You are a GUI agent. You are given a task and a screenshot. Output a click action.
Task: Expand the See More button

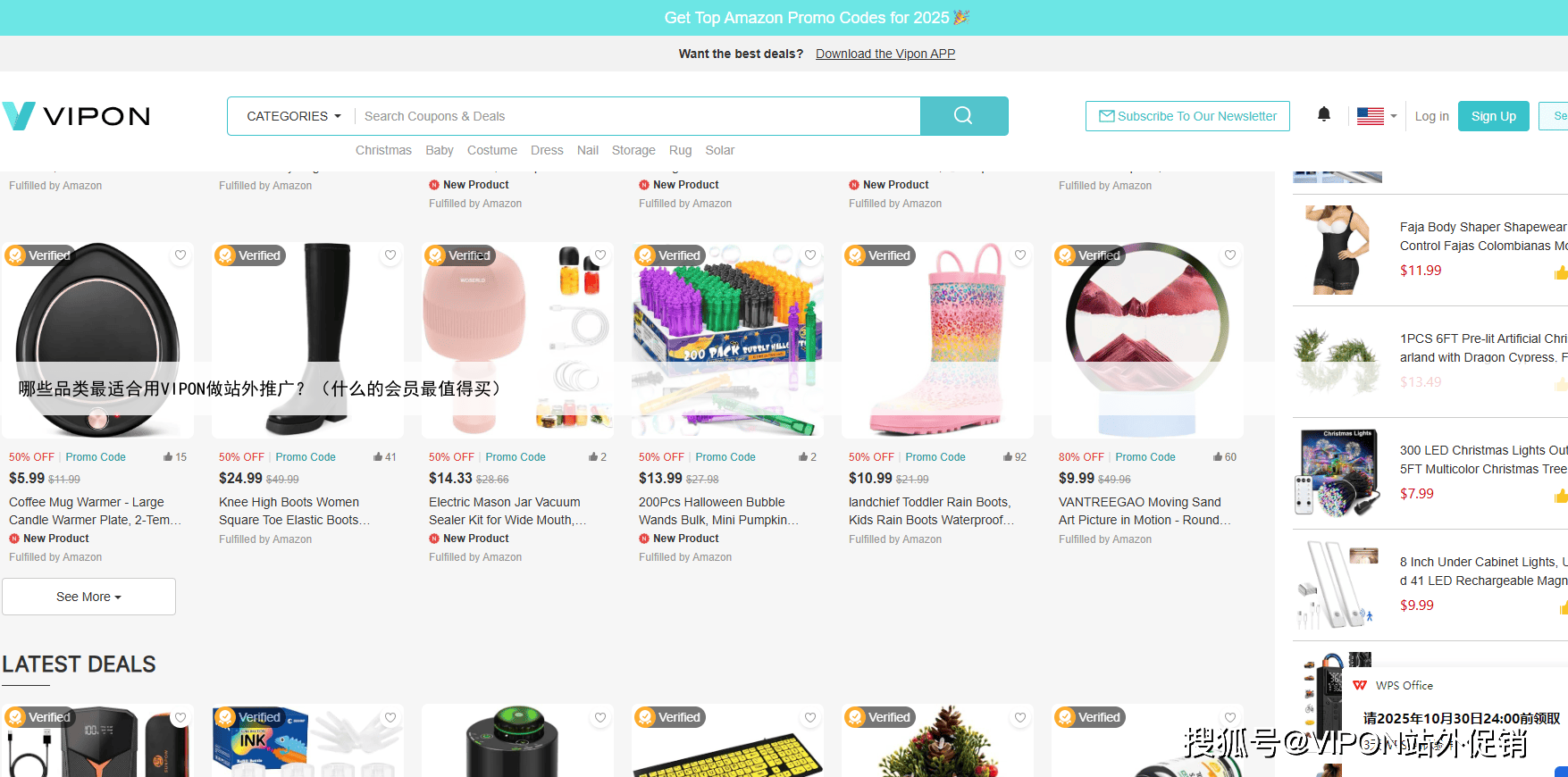tap(88, 597)
